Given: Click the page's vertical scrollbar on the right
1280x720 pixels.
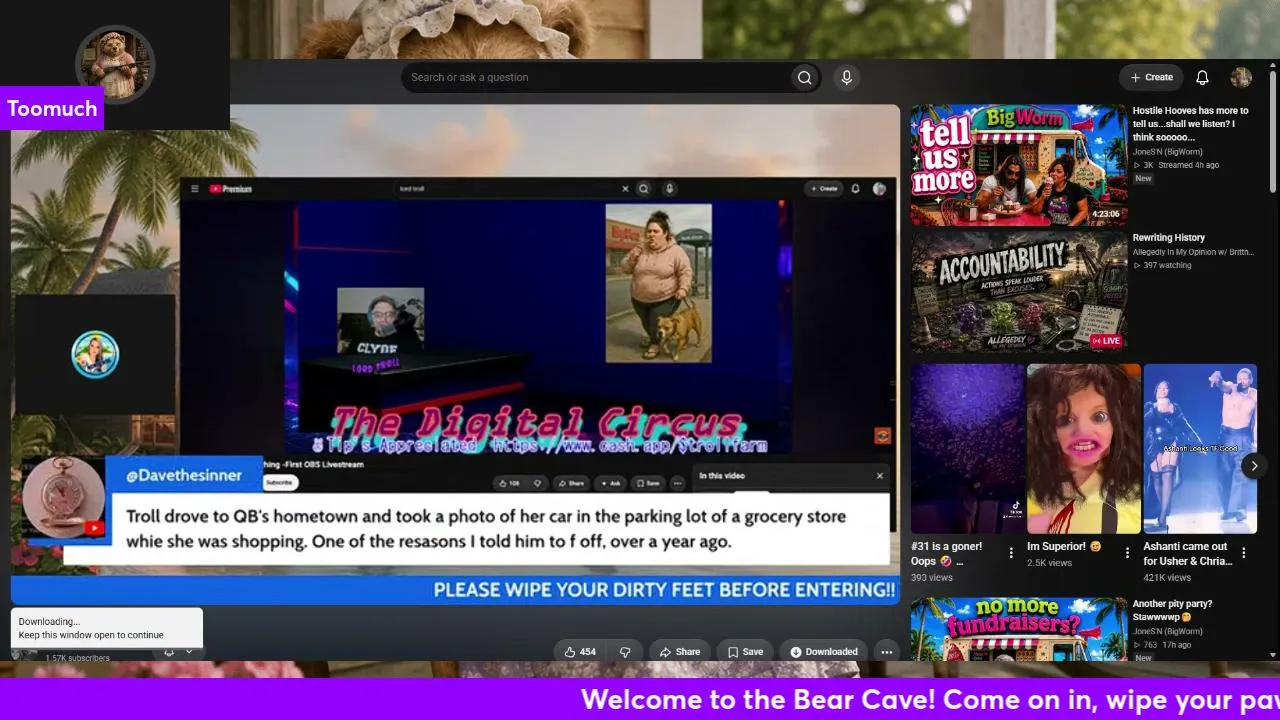Looking at the screenshot, I should 1273,130.
